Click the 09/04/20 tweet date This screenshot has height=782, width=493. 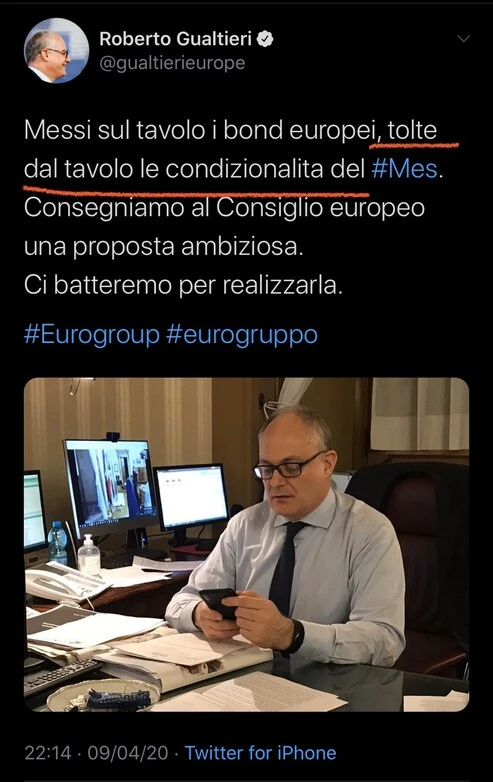tap(128, 753)
